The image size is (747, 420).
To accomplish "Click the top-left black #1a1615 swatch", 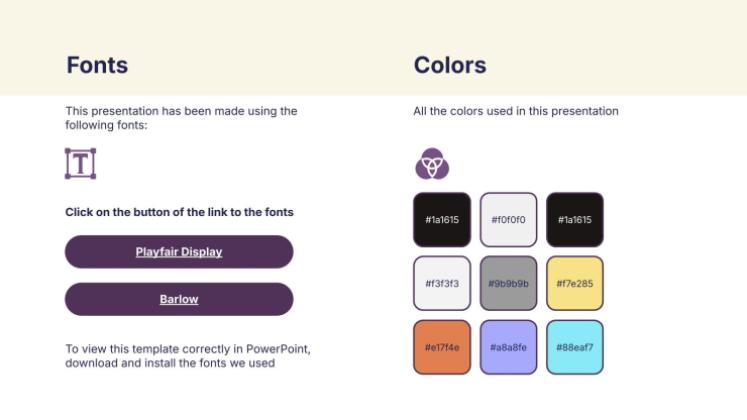I will [x=441, y=220].
